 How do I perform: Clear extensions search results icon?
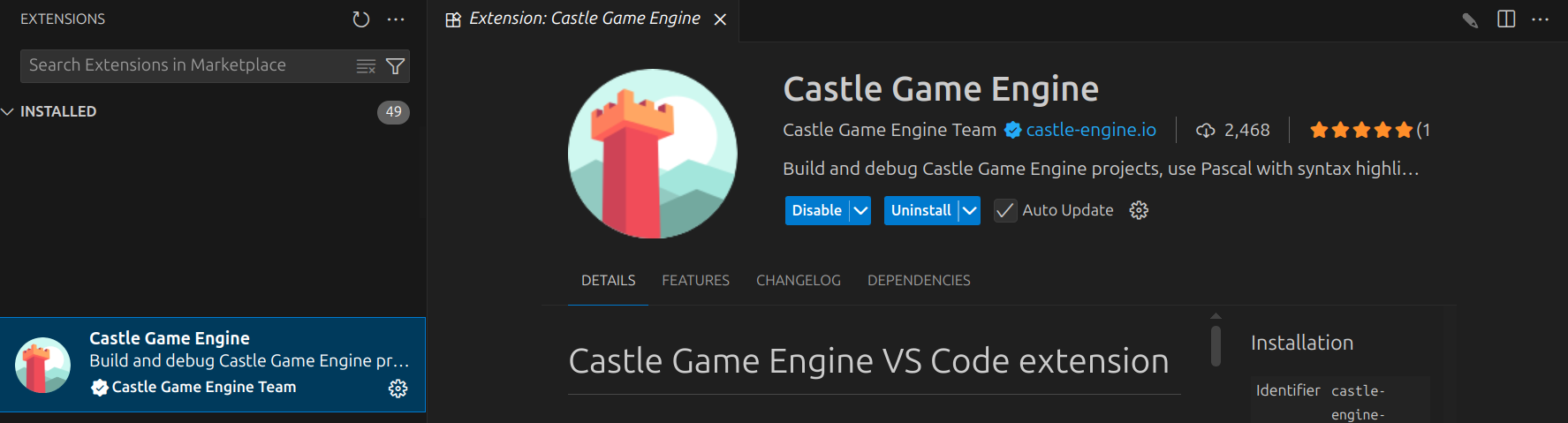[366, 66]
